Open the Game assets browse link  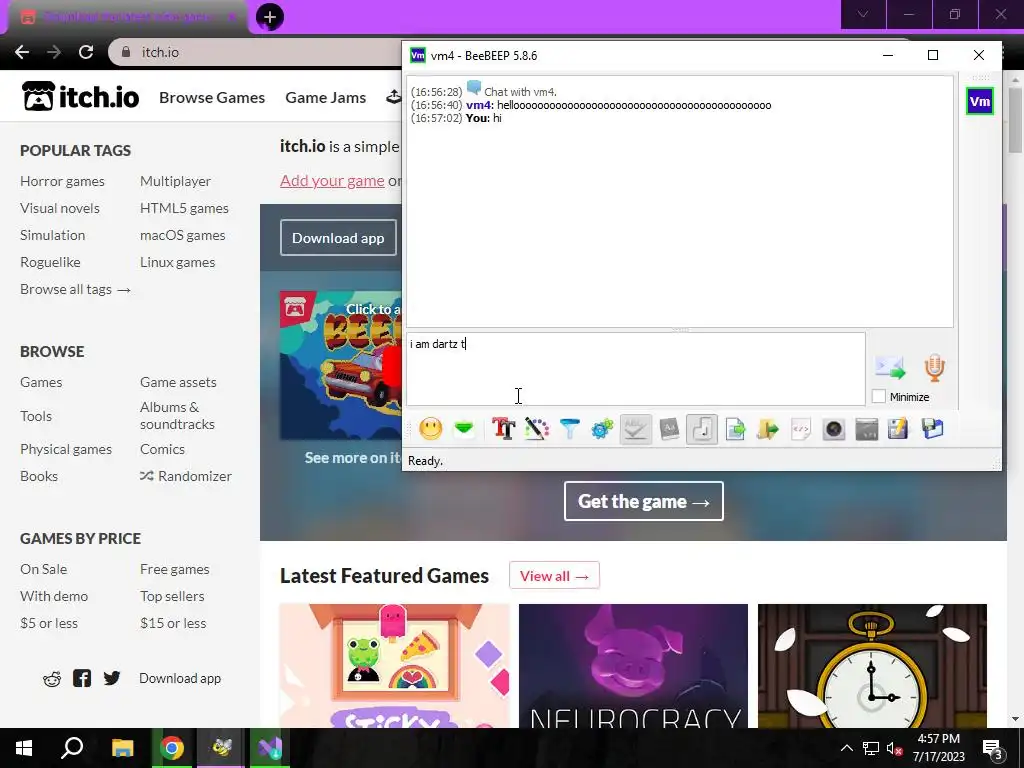pos(178,382)
